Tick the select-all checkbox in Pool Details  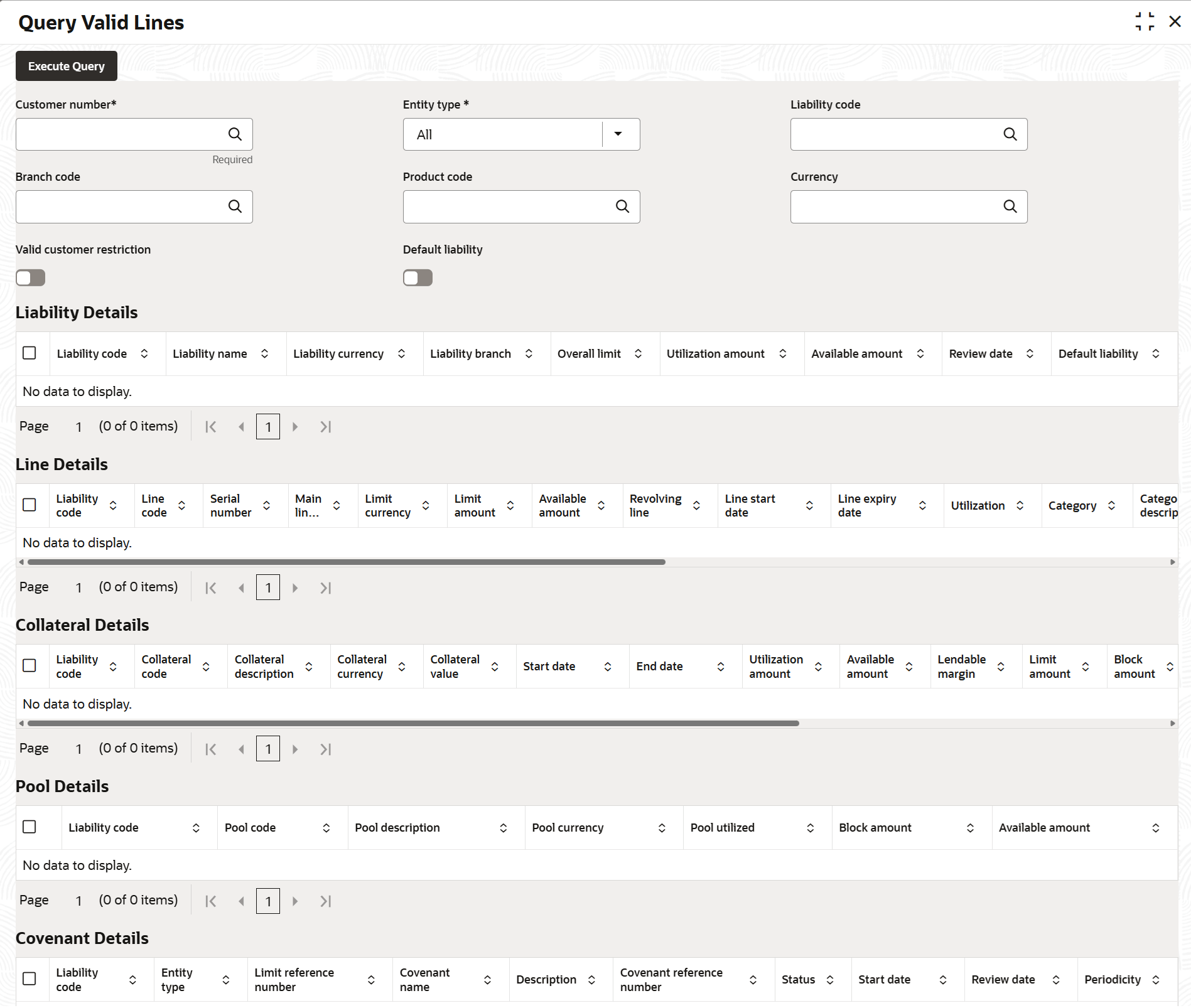[30, 827]
